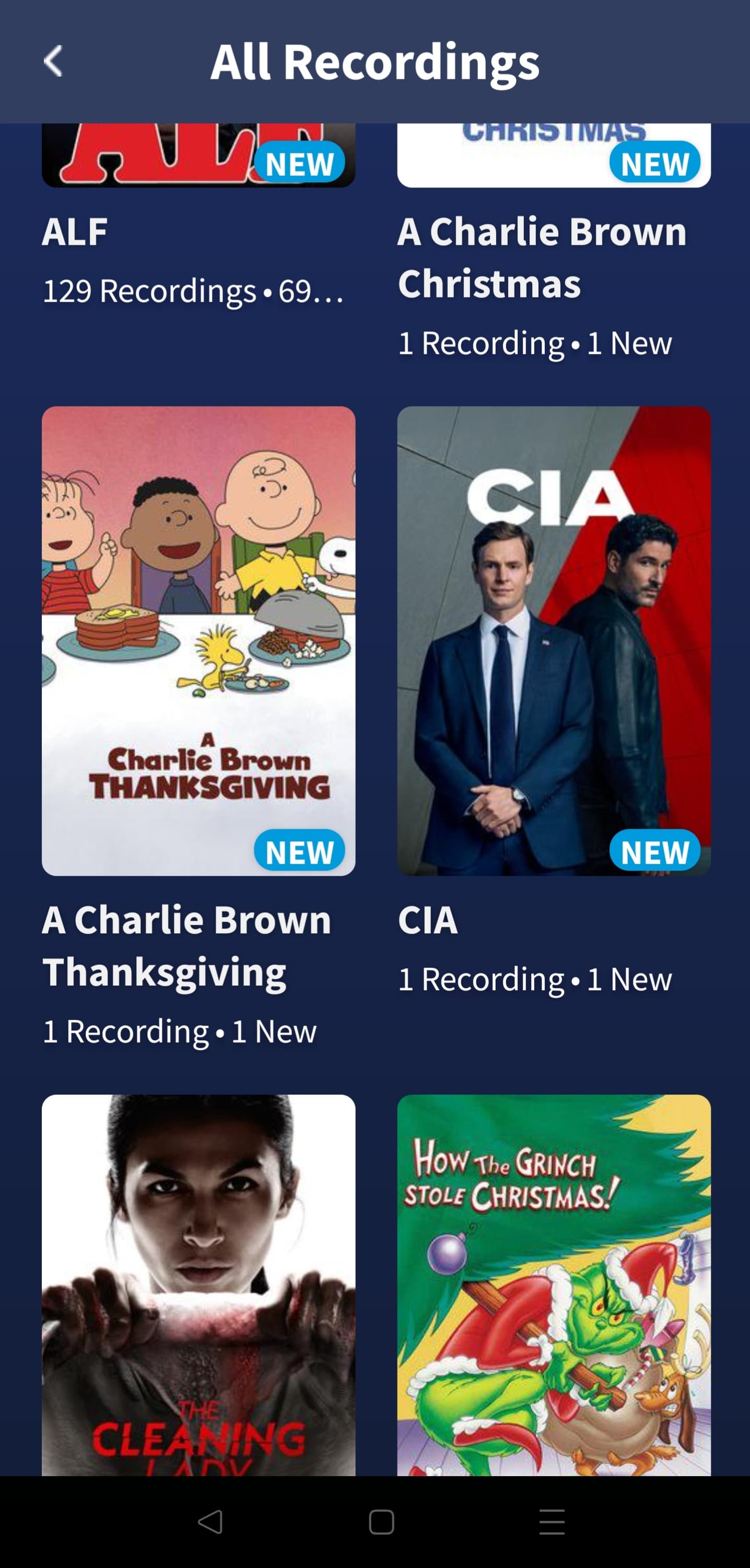Open The Cleaning Lady poster
Viewport: 750px width, 1568px height.
[x=198, y=1285]
